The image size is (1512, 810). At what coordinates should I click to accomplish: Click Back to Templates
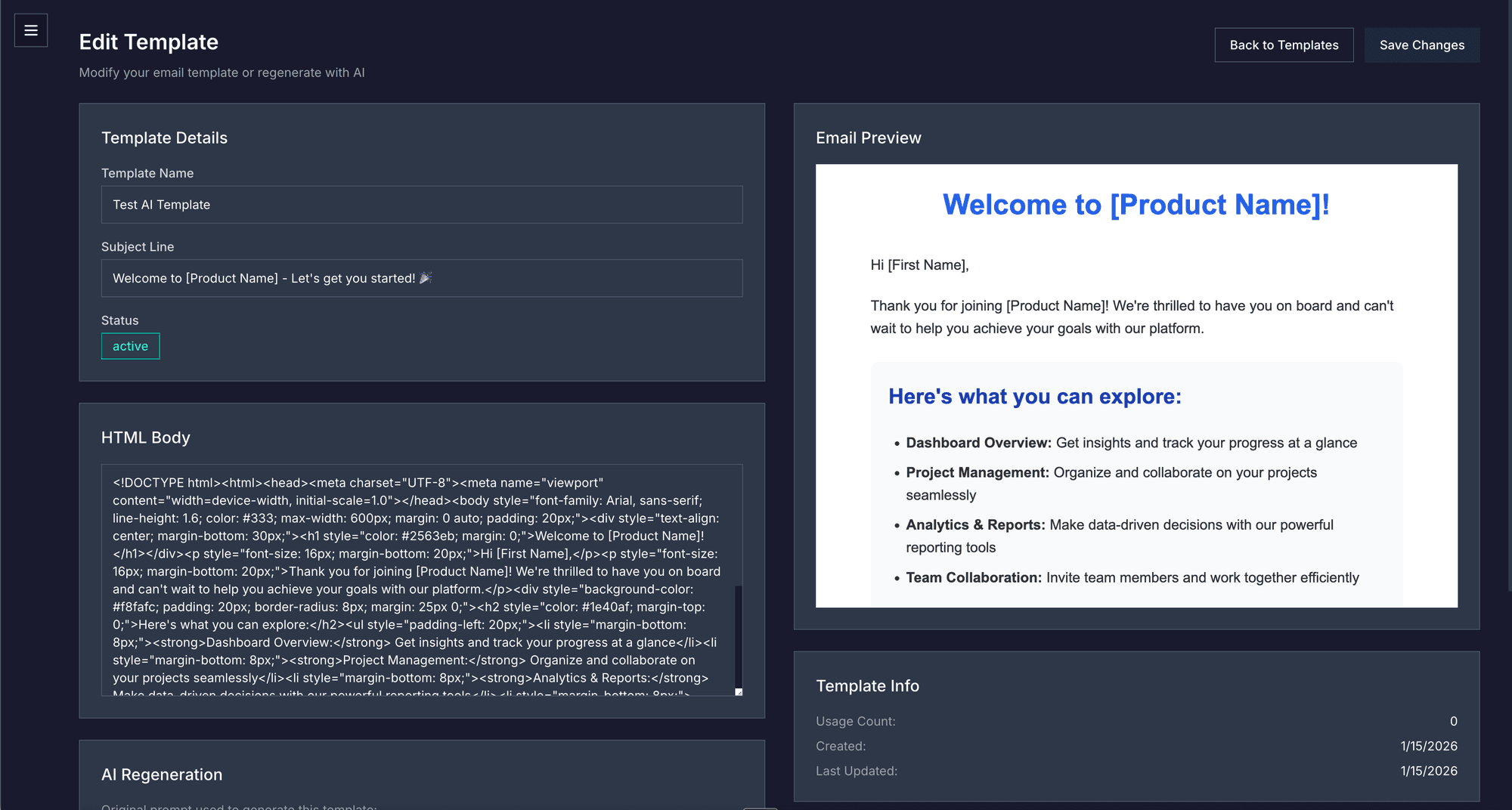[1284, 45]
